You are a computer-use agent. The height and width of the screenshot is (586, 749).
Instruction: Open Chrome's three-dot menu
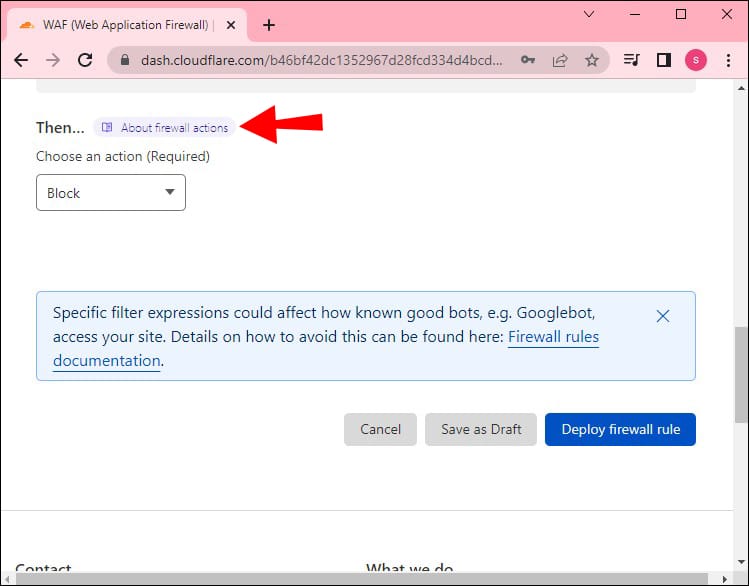(x=728, y=60)
